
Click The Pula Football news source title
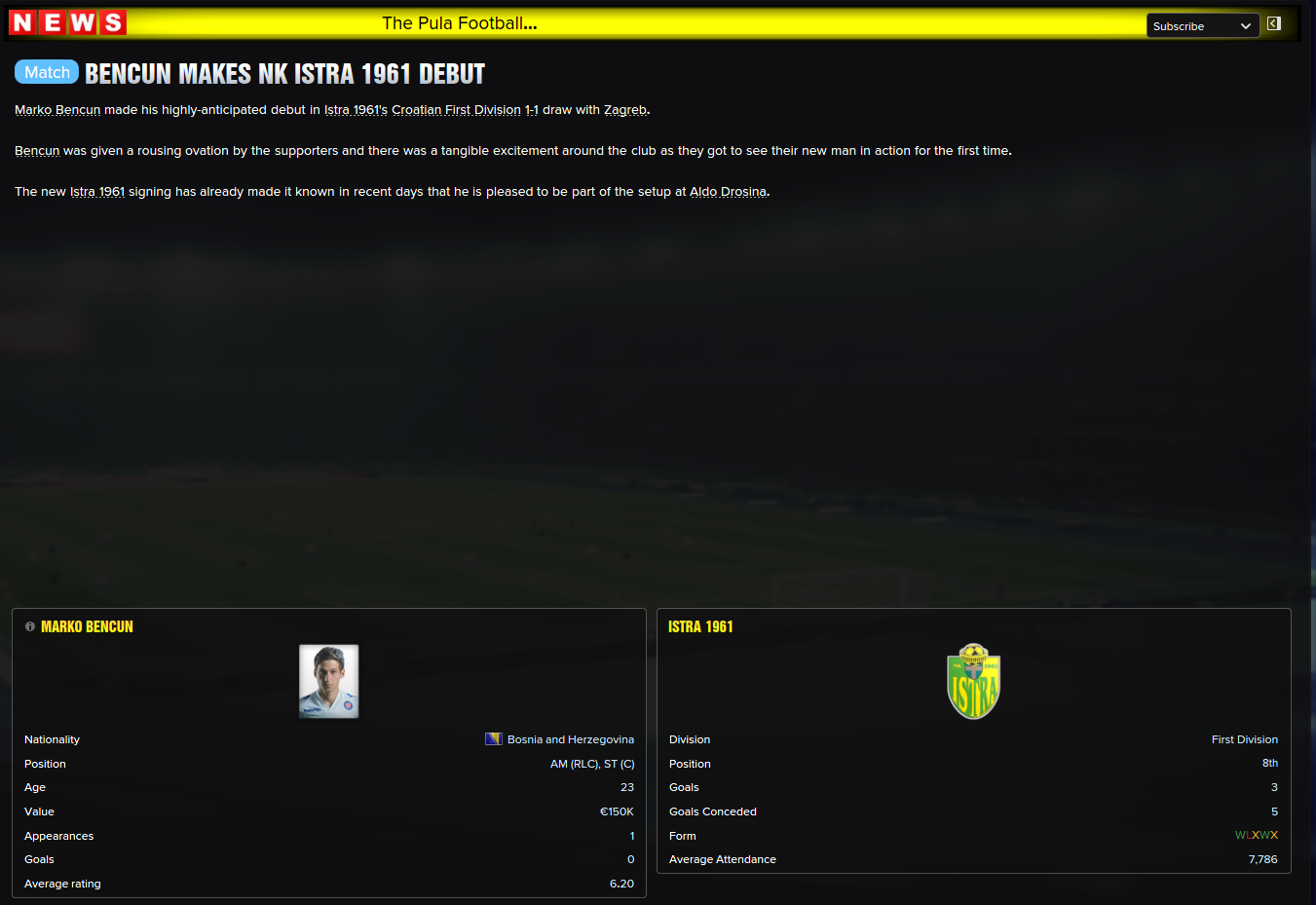tap(459, 23)
